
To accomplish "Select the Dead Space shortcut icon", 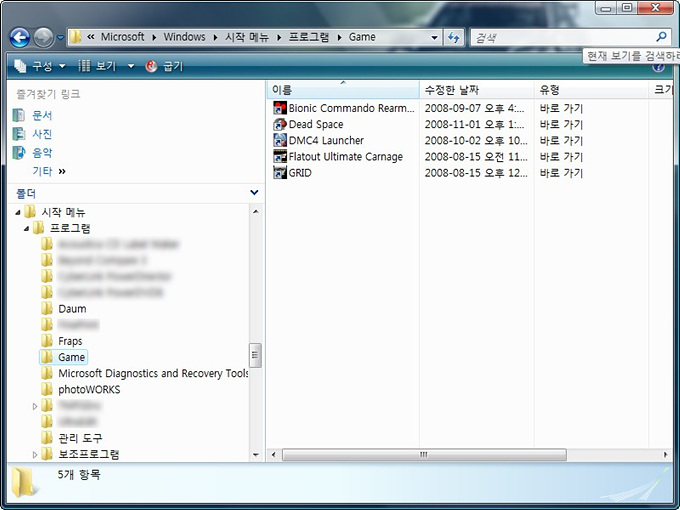I will point(280,124).
